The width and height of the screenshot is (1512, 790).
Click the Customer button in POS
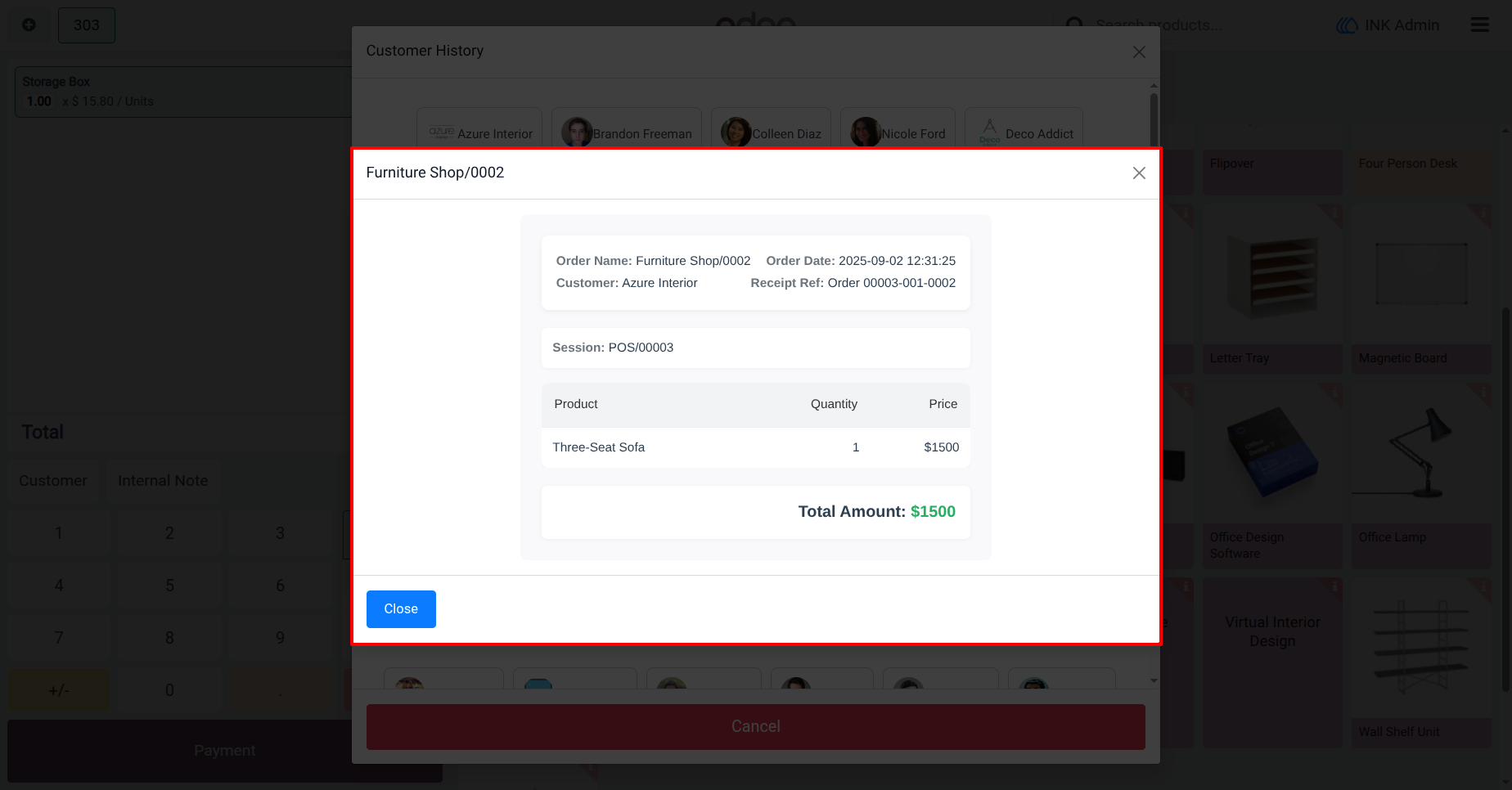tap(53, 481)
